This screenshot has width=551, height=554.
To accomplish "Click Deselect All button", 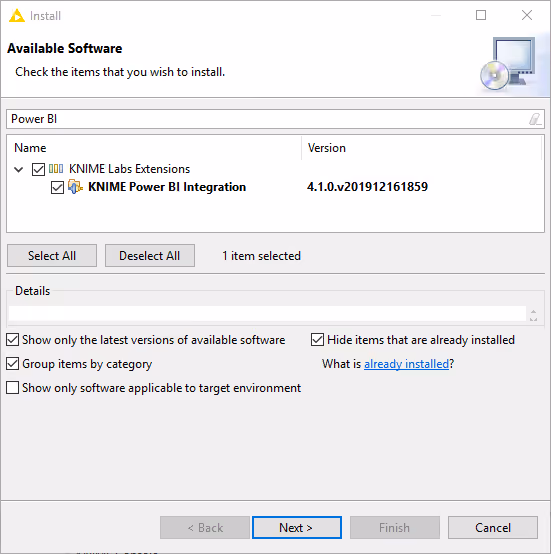I will (150, 255).
